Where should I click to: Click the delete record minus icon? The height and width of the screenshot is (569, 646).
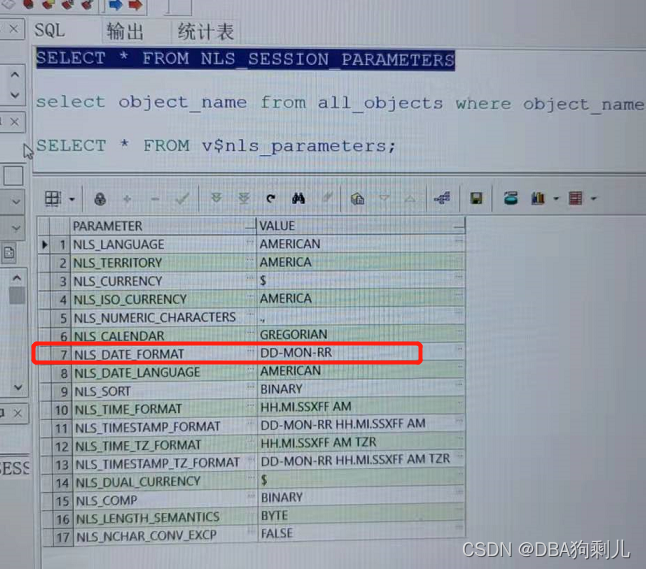click(x=155, y=199)
